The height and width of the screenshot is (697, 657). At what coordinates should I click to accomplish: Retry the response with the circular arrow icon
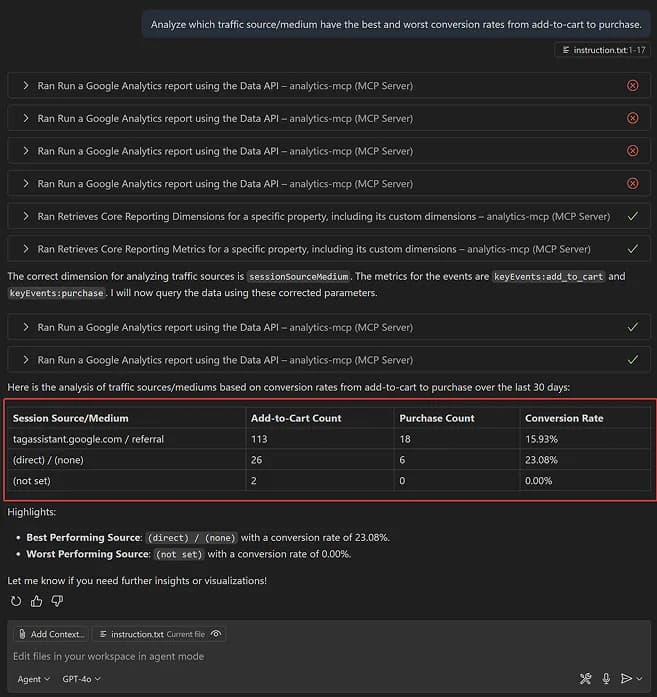tap(16, 601)
